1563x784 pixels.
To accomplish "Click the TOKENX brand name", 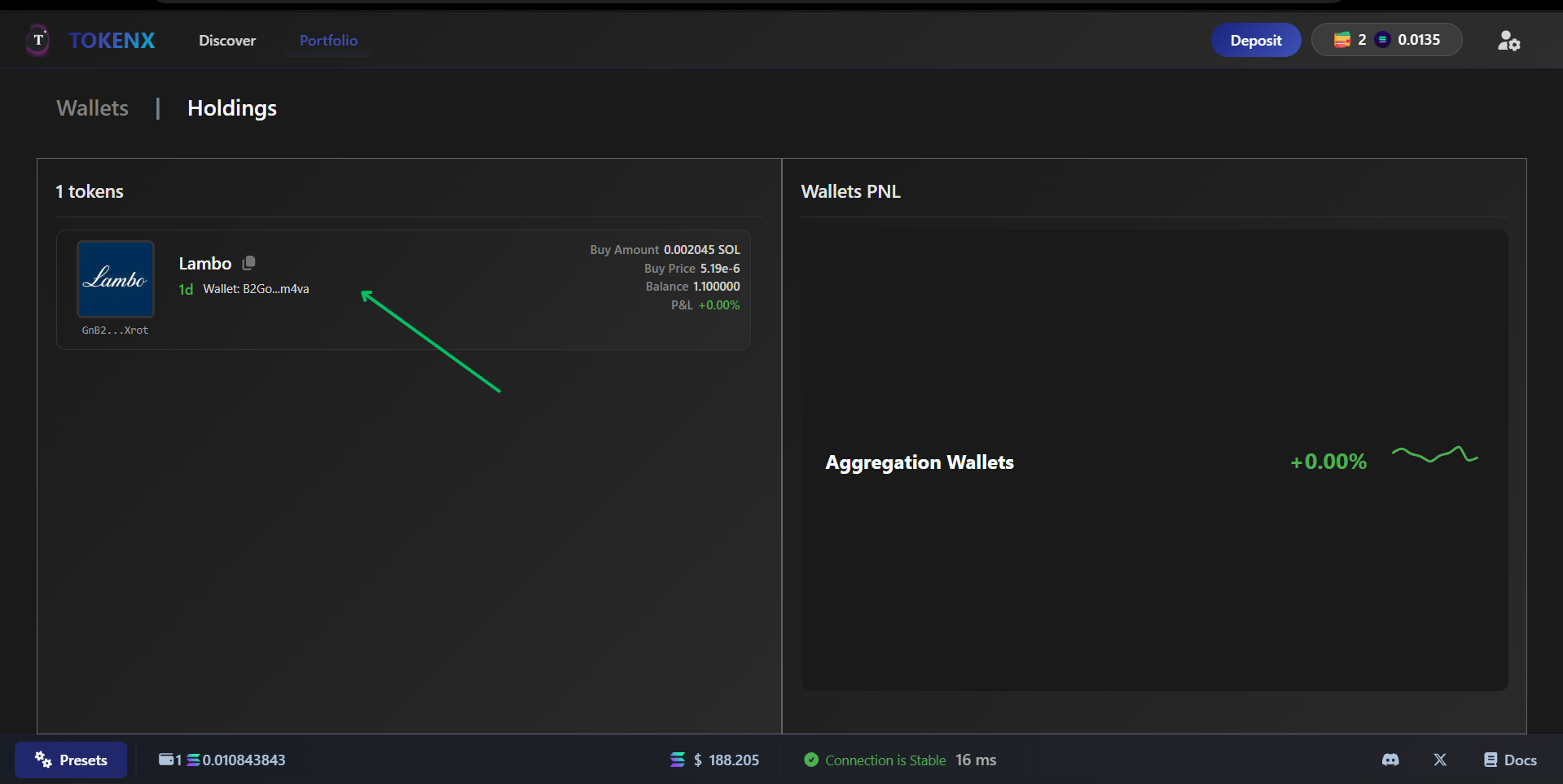I will (112, 41).
